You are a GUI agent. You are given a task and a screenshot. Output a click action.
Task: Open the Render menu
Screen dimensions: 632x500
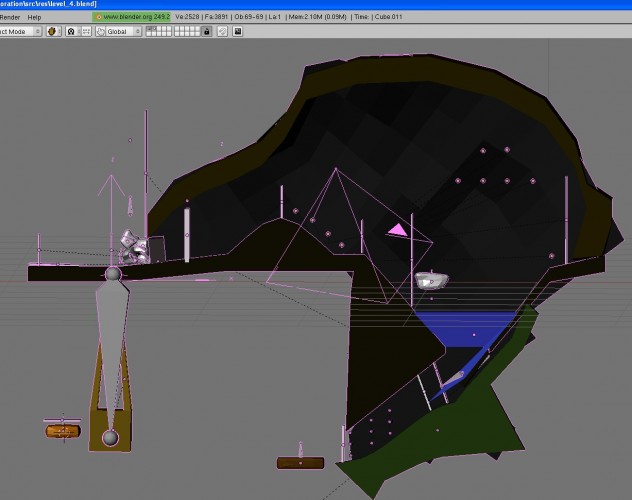[x=10, y=17]
